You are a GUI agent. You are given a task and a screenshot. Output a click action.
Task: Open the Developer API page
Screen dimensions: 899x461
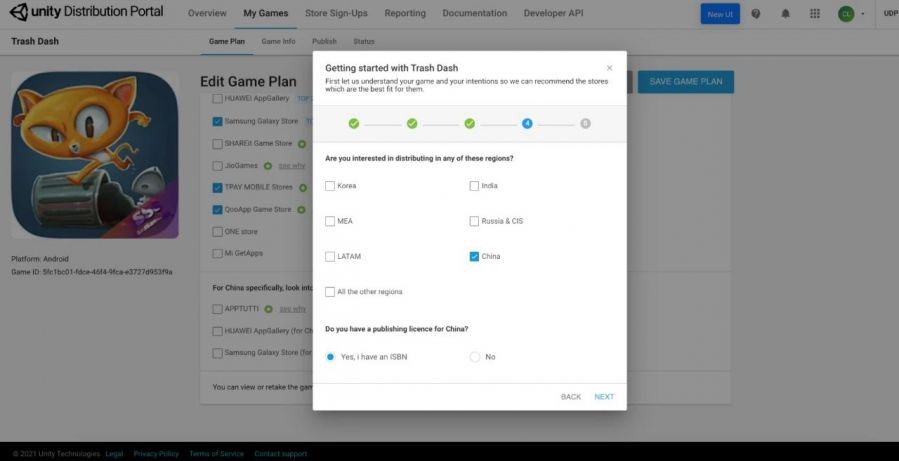point(553,13)
